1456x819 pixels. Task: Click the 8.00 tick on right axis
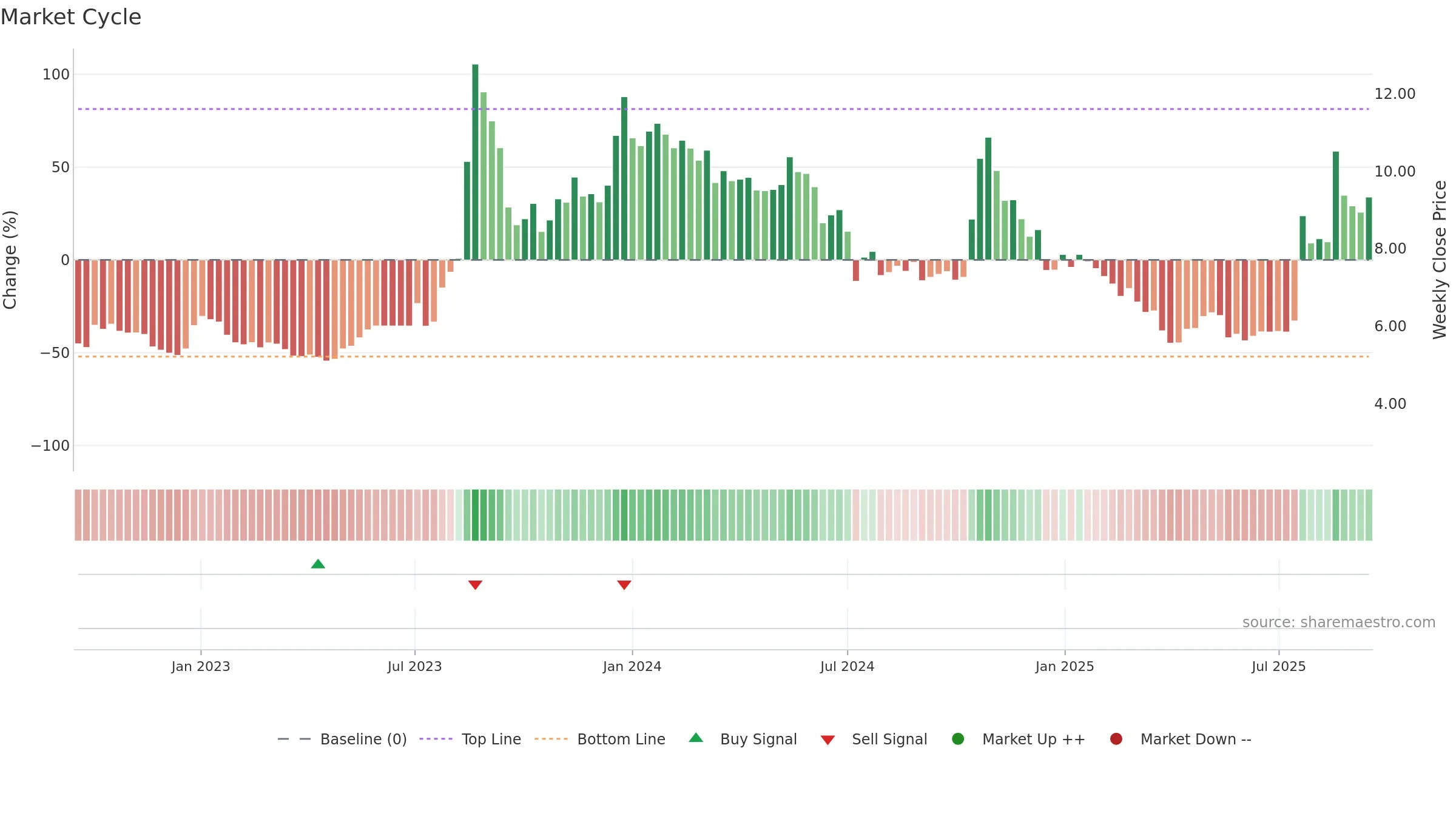pos(1390,249)
